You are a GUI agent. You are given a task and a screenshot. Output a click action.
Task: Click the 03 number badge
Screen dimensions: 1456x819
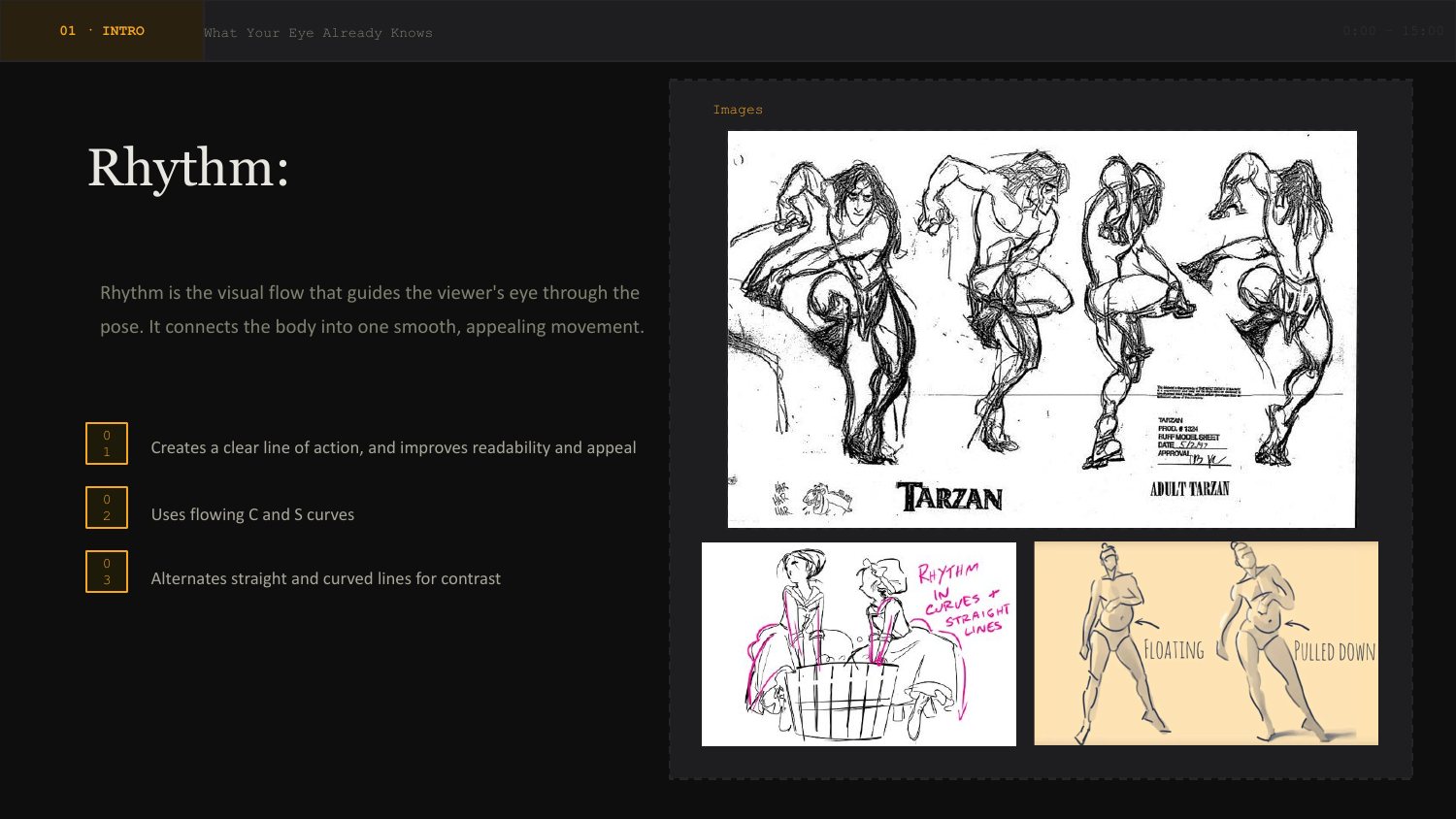point(107,572)
